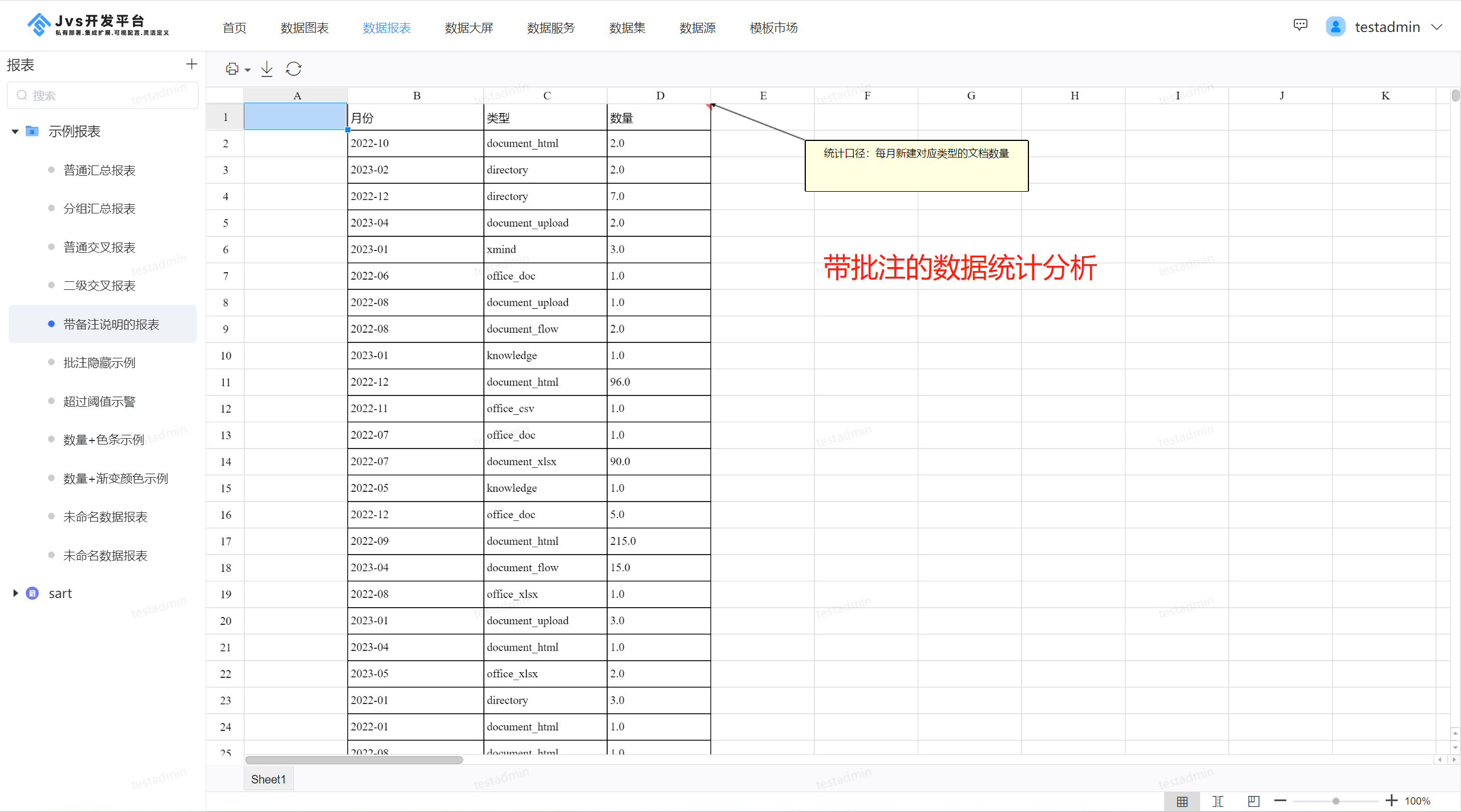Open the 超过阈值示警 report
1461x812 pixels.
coord(99,401)
